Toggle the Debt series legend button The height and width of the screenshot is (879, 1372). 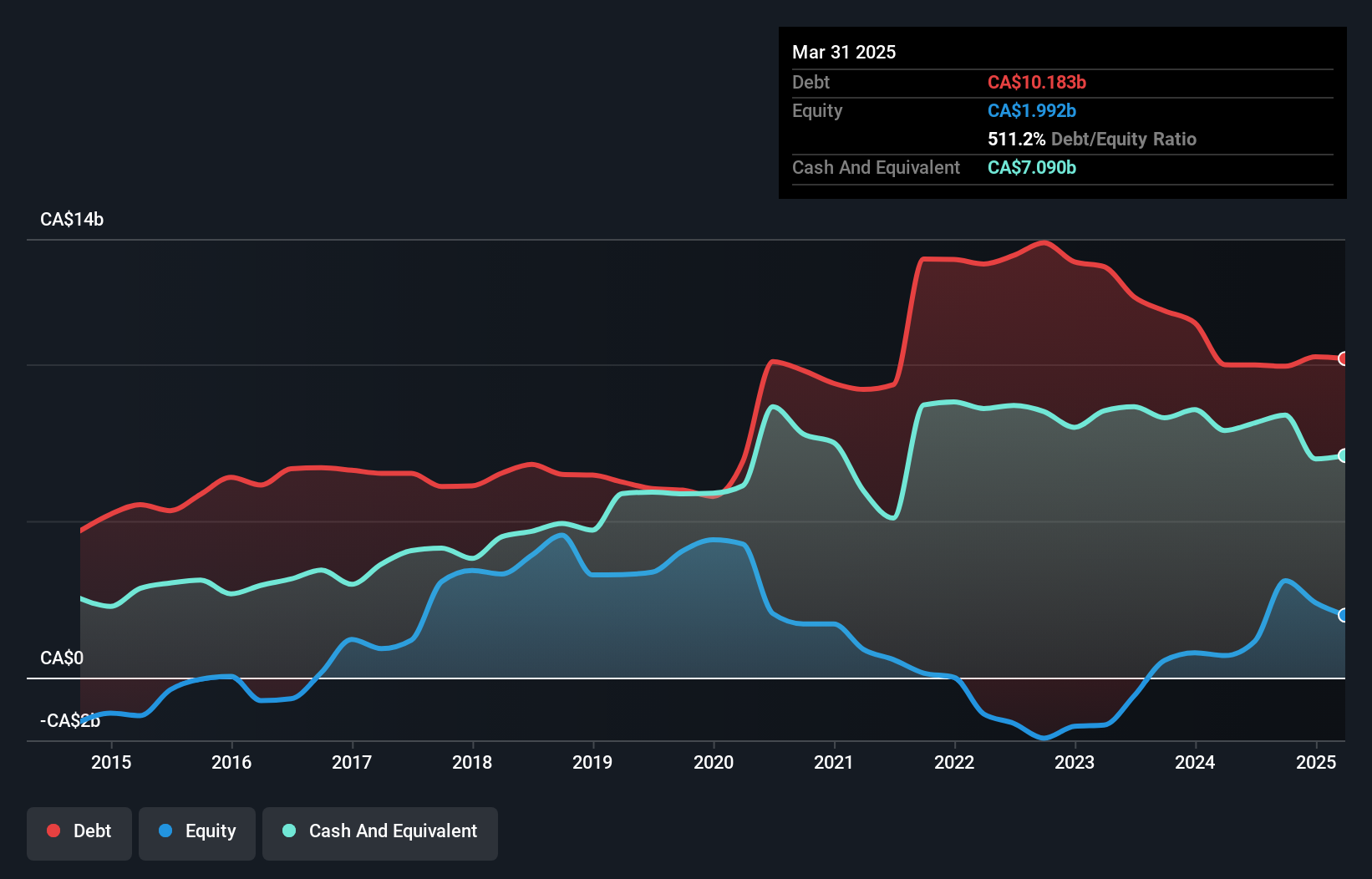pos(79,833)
